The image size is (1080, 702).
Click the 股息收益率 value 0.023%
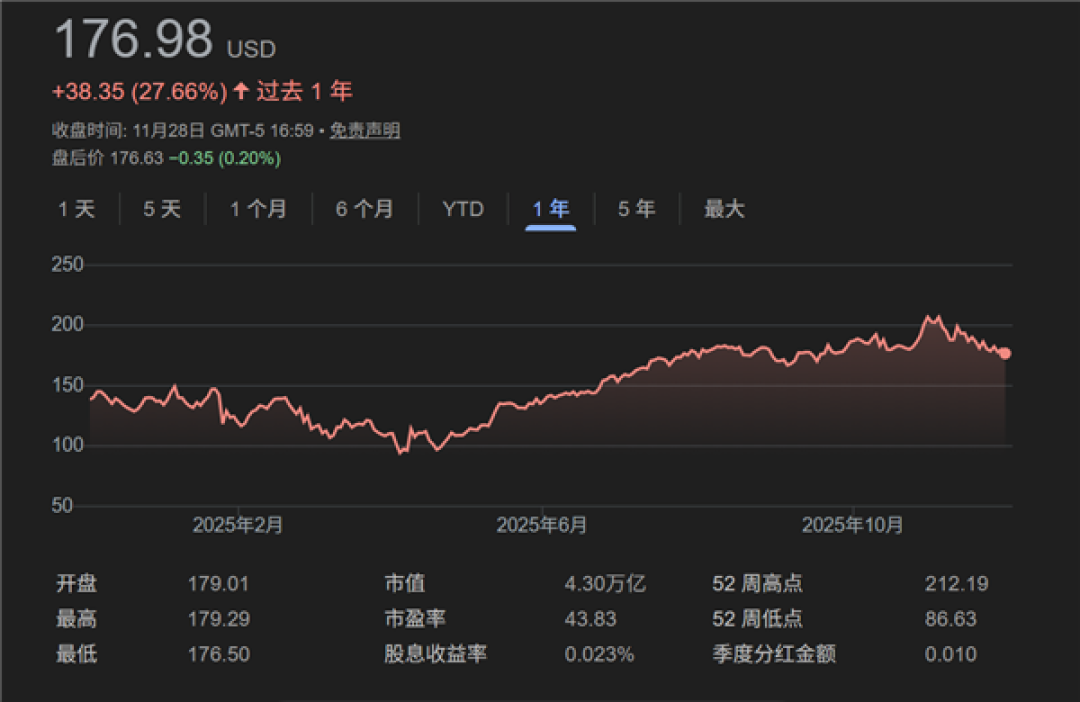(599, 654)
